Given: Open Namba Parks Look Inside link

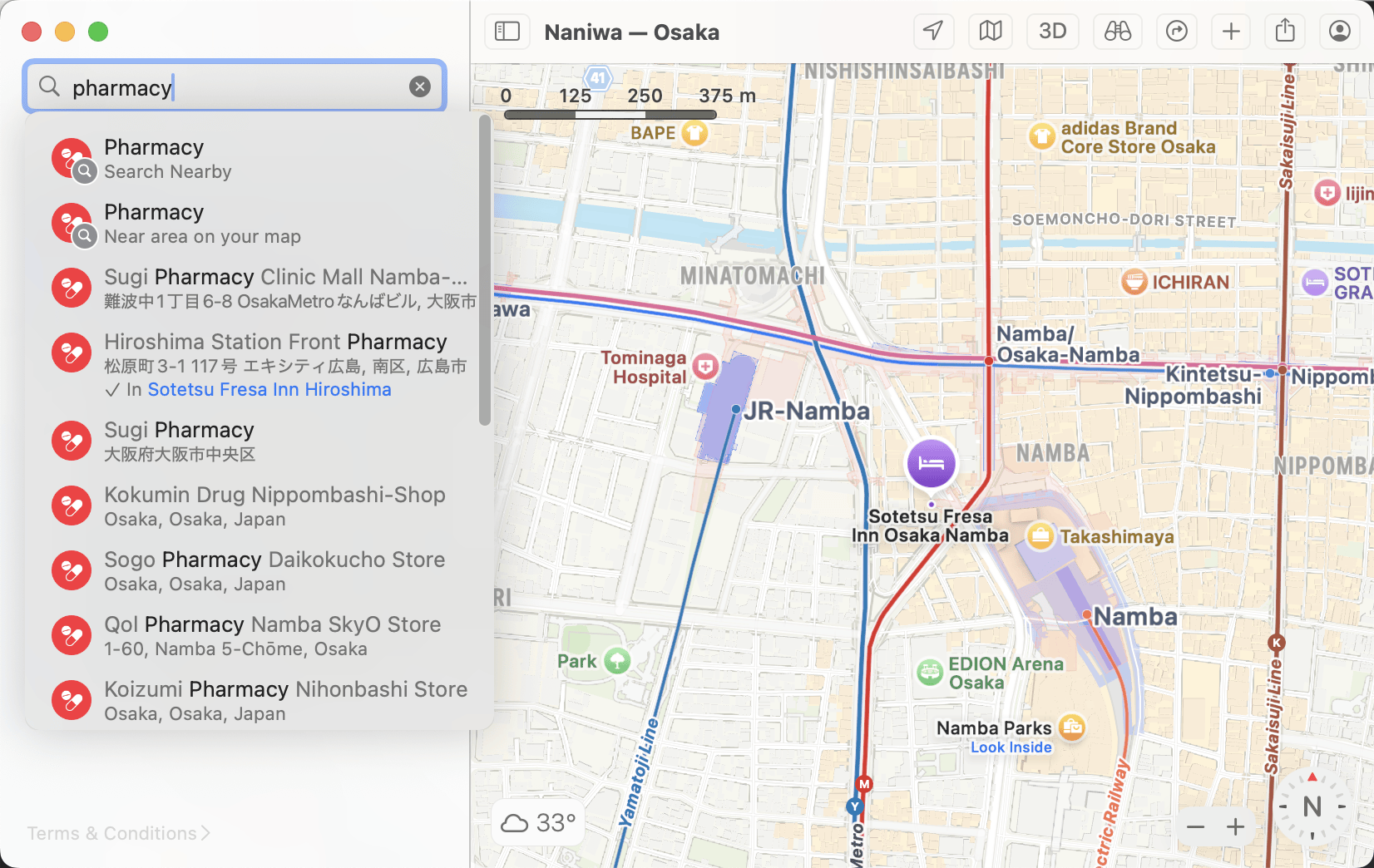Looking at the screenshot, I should click(x=1011, y=747).
